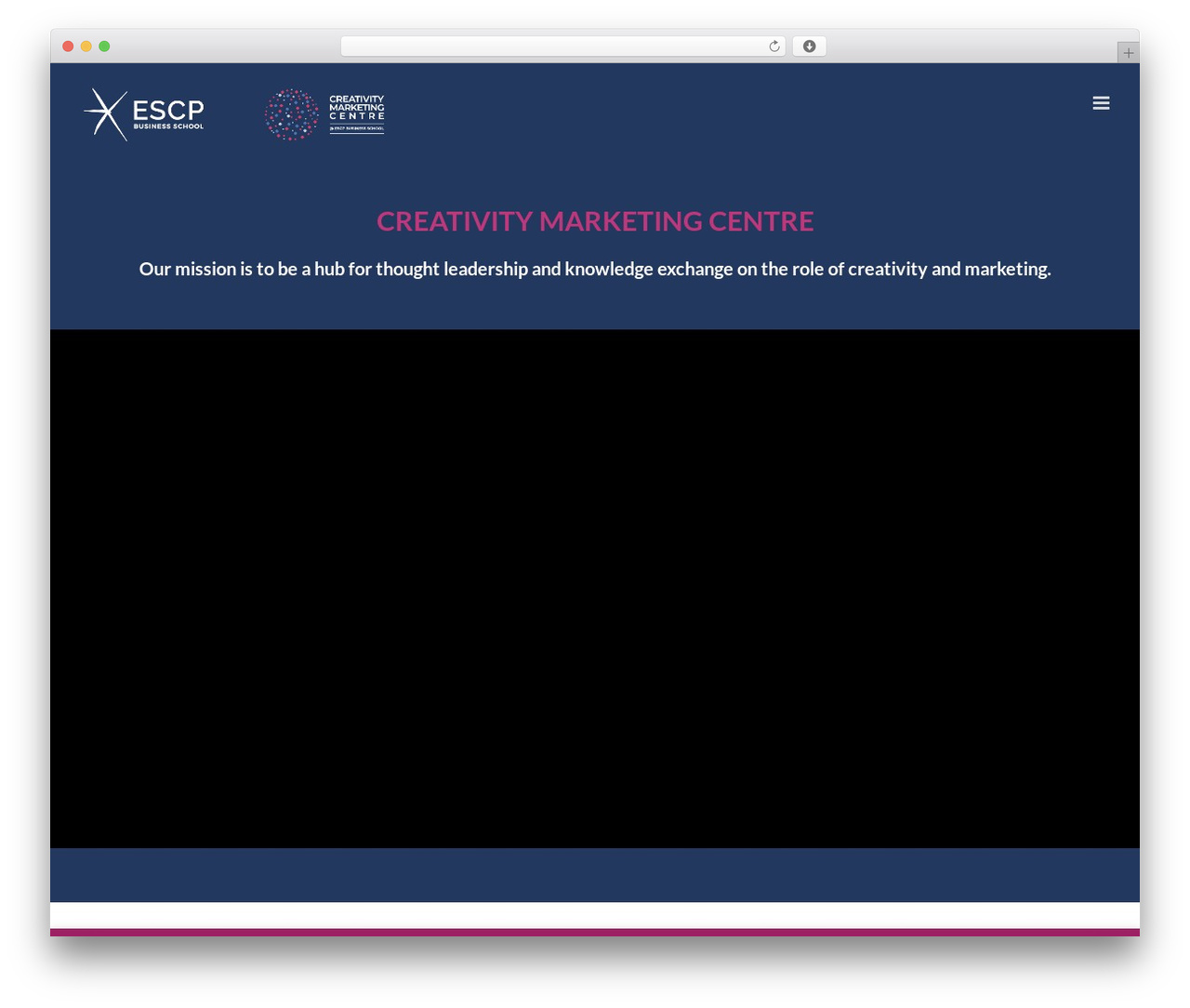Open a new tab with the plus button
This screenshot has width=1190, height=1008.
(x=1128, y=53)
